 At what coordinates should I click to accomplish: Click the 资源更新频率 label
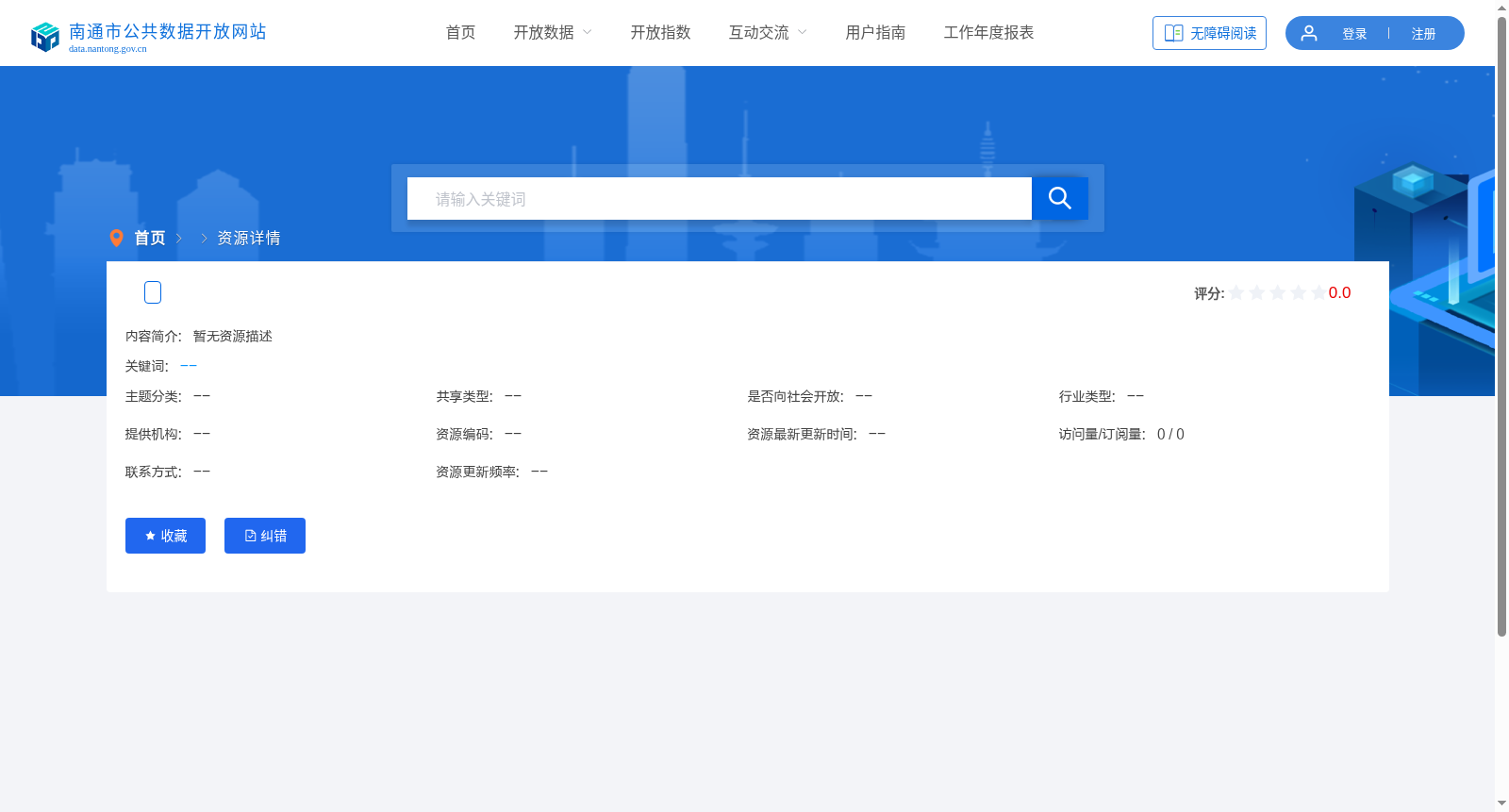coord(478,472)
